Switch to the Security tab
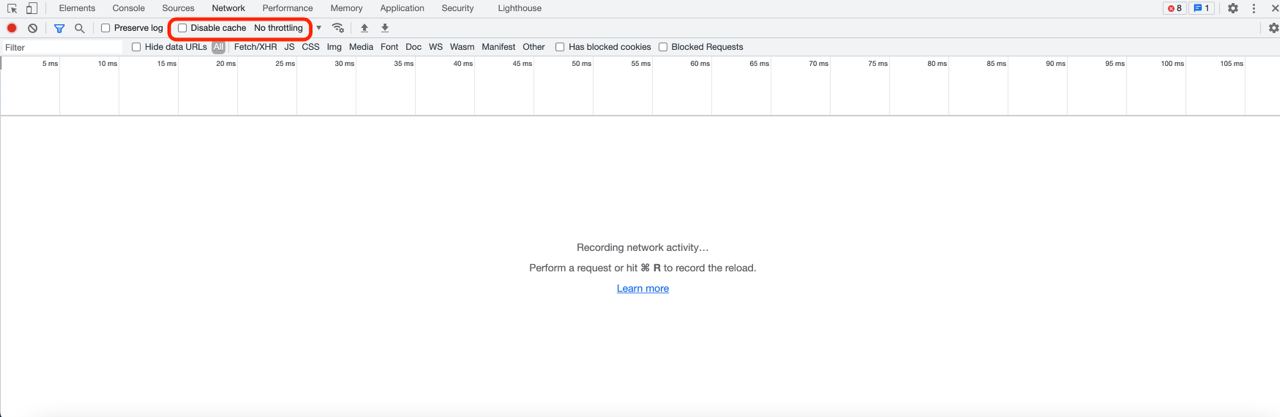Screen dimensions: 1280x417 pyautogui.click(x=458, y=8)
